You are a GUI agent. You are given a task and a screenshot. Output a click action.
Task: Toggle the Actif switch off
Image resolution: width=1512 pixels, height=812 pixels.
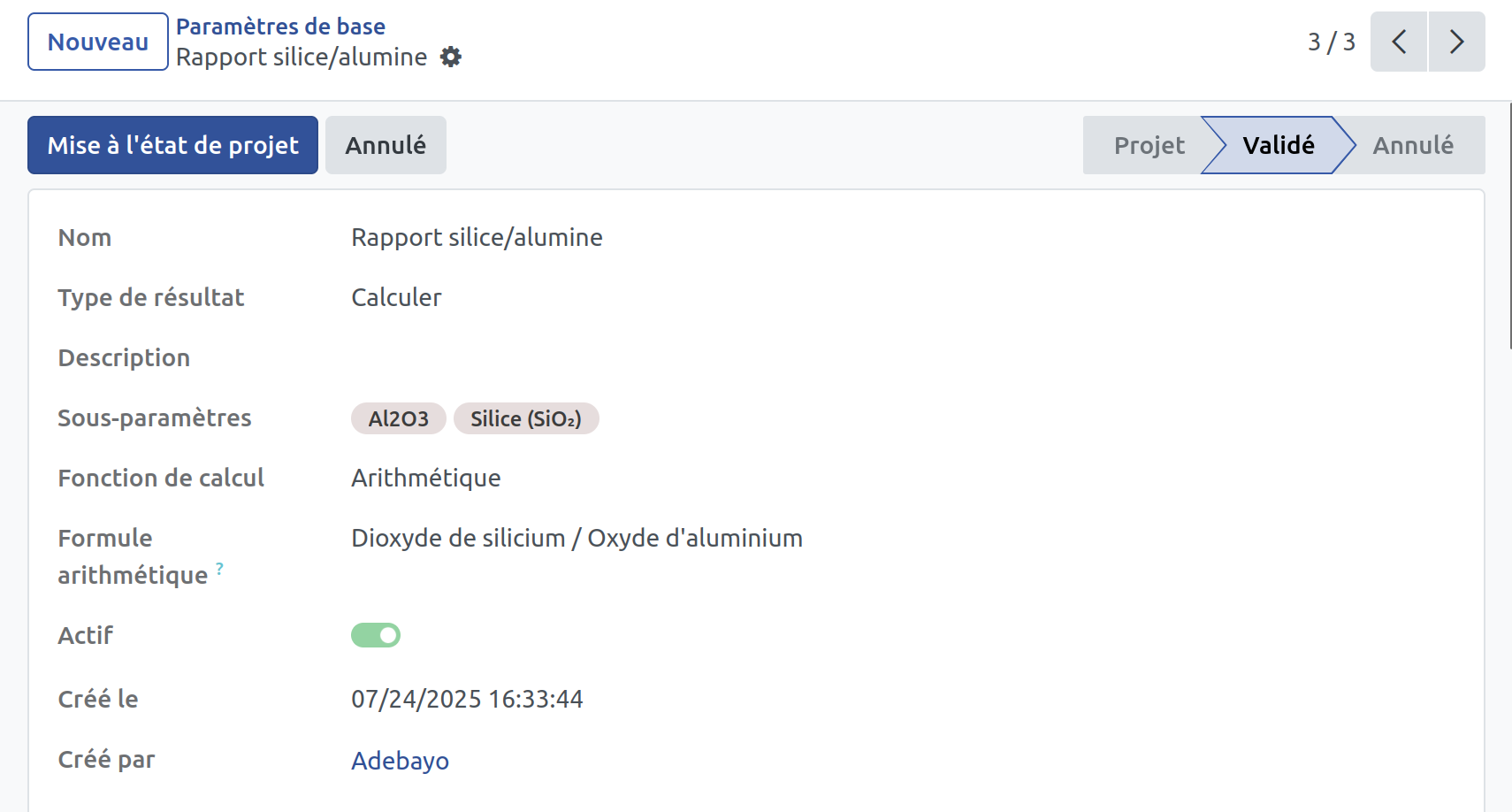[x=376, y=635]
